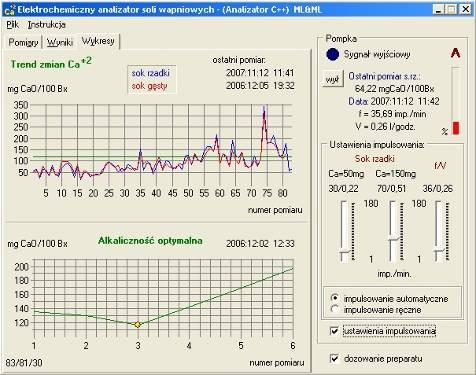Click the sok rzadki legend entry
476x375 pixels.
pos(150,73)
